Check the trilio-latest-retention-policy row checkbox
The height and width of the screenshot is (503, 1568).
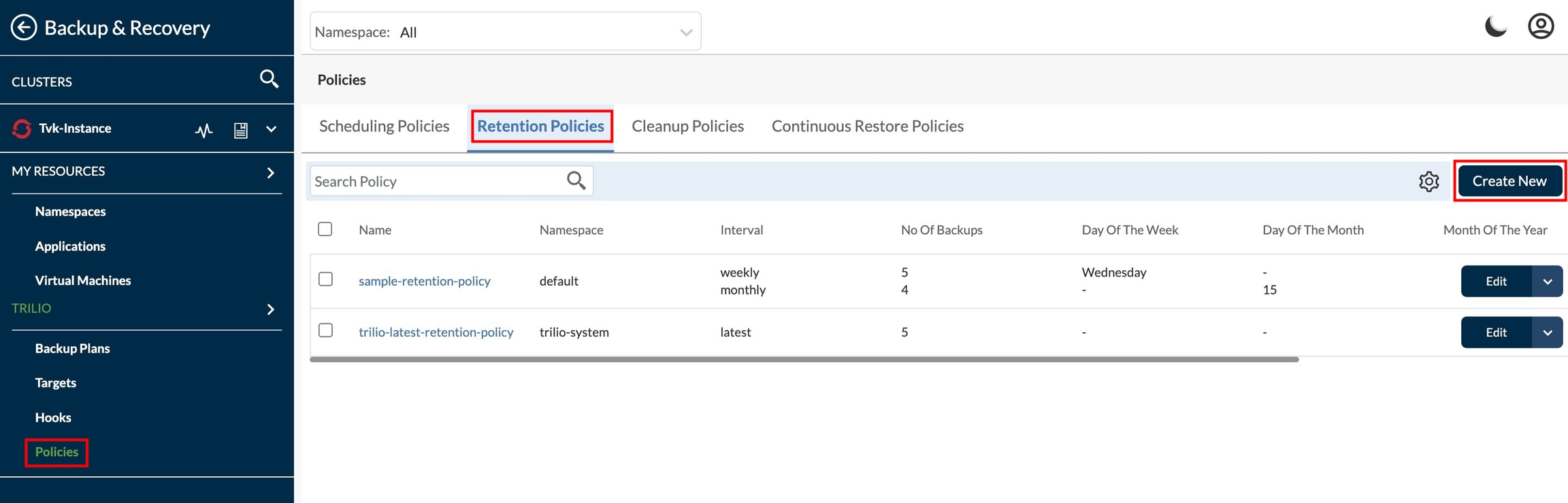pyautogui.click(x=325, y=331)
